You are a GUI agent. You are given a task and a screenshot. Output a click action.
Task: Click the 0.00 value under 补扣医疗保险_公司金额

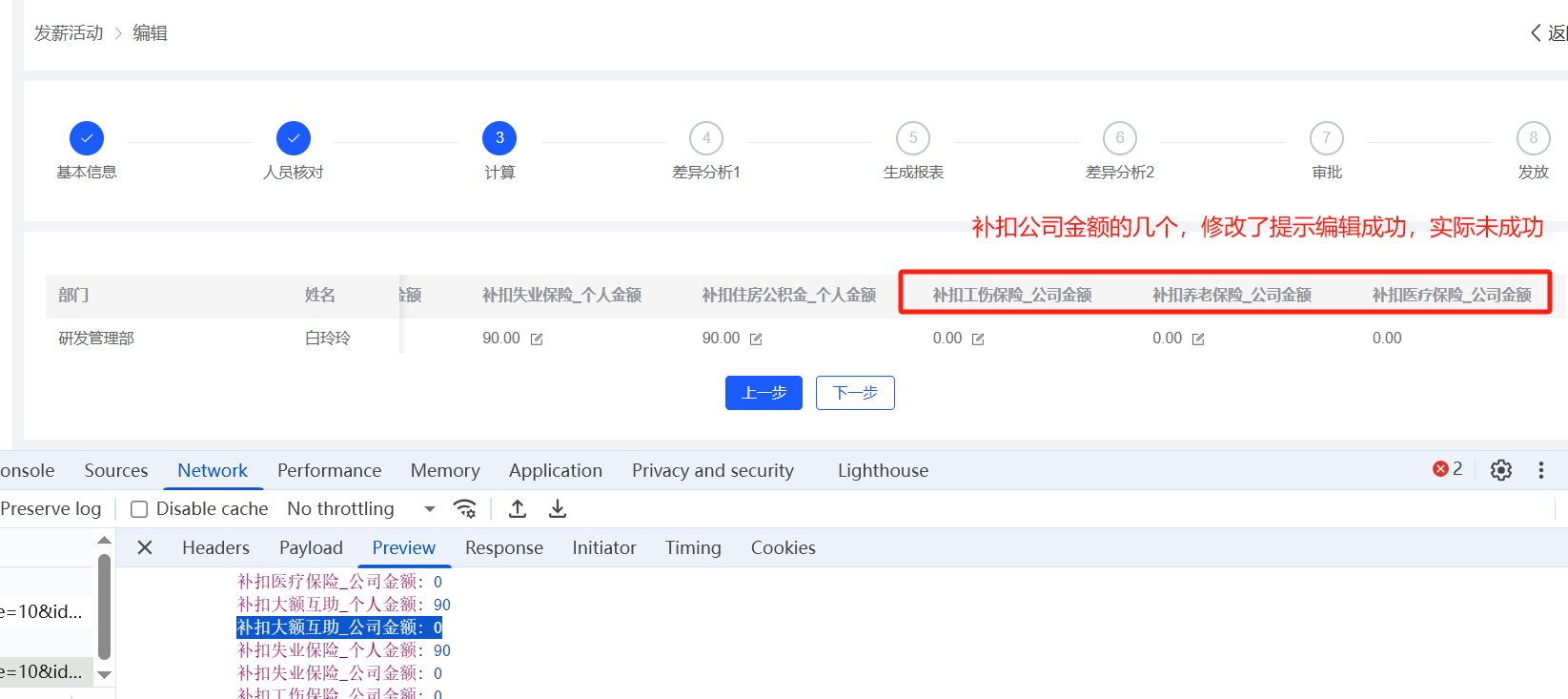[x=1387, y=339]
